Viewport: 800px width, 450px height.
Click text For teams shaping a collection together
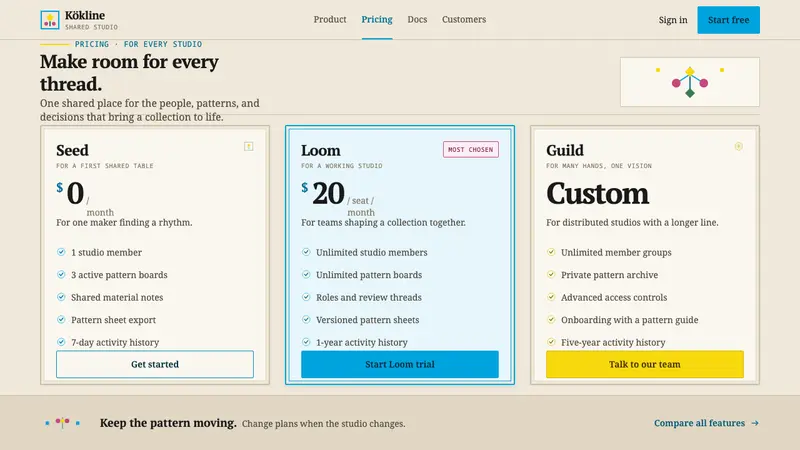(x=383, y=222)
